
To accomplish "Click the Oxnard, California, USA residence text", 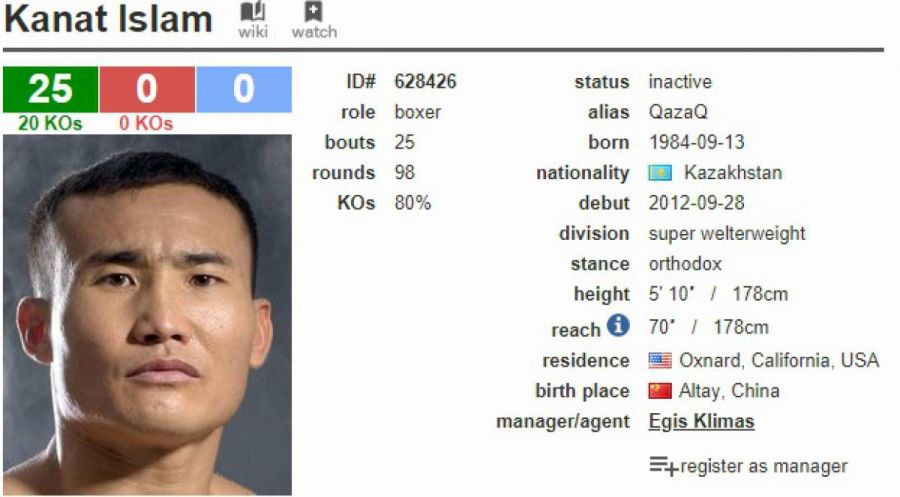I will click(779, 360).
